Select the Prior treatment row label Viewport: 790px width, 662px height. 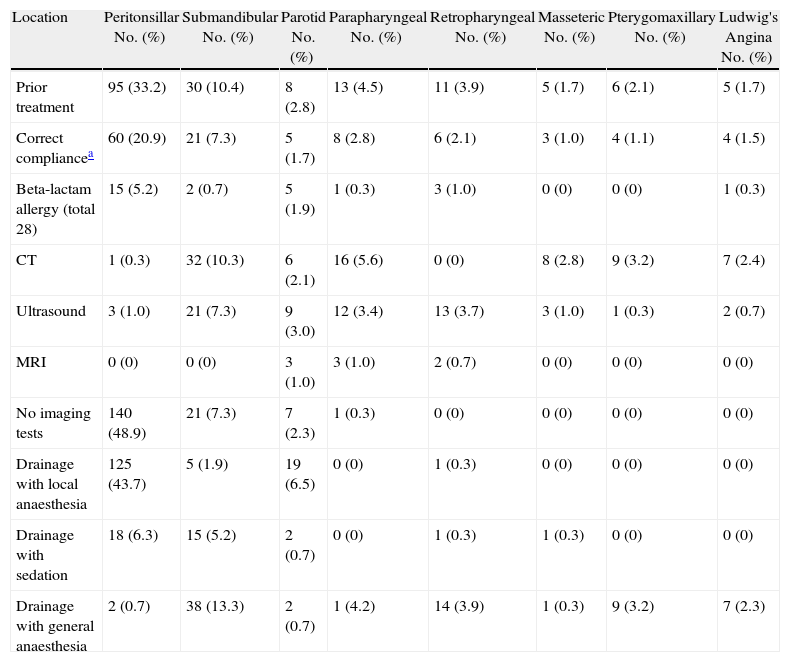(x=44, y=96)
